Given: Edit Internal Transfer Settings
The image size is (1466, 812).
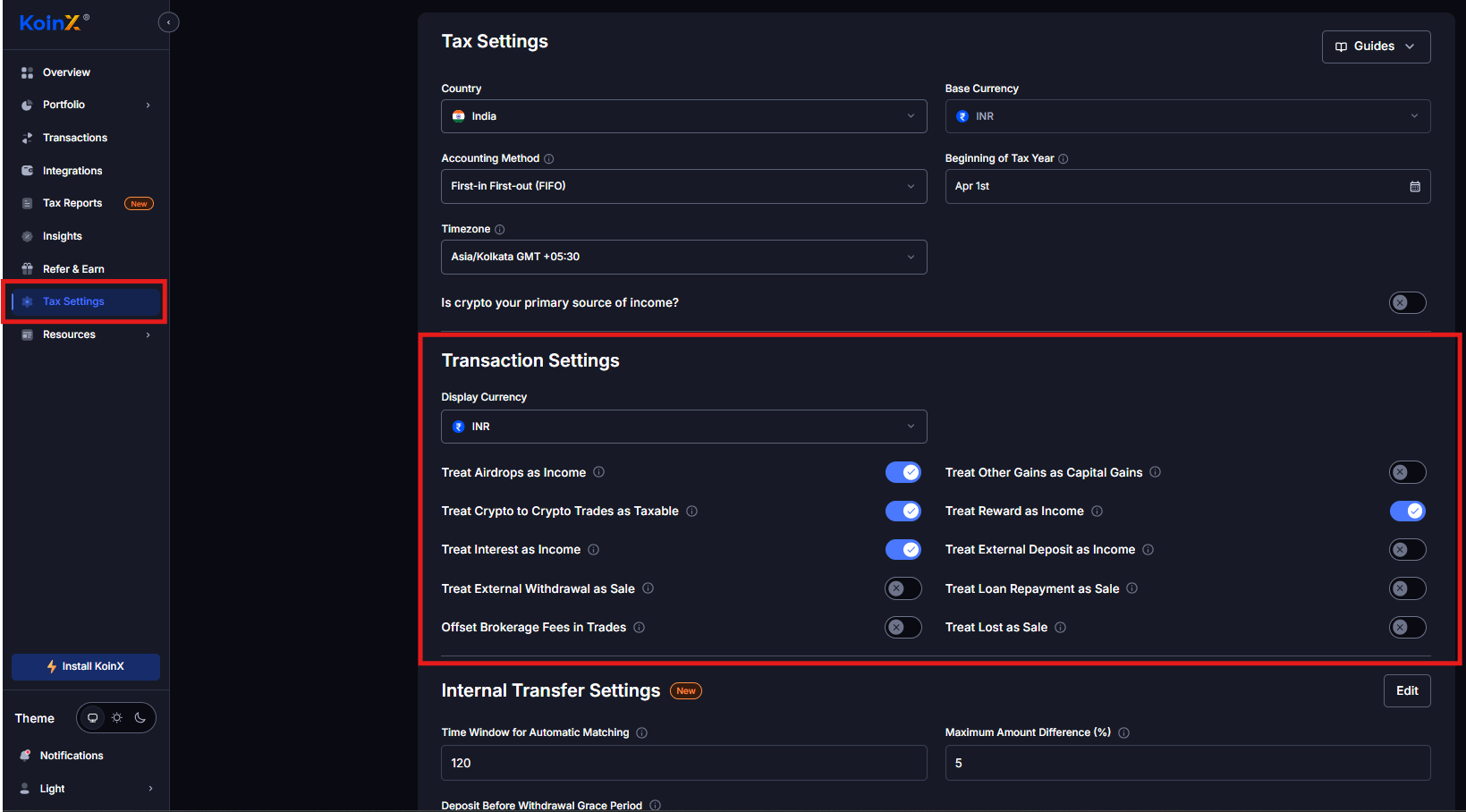Looking at the screenshot, I should (x=1407, y=690).
